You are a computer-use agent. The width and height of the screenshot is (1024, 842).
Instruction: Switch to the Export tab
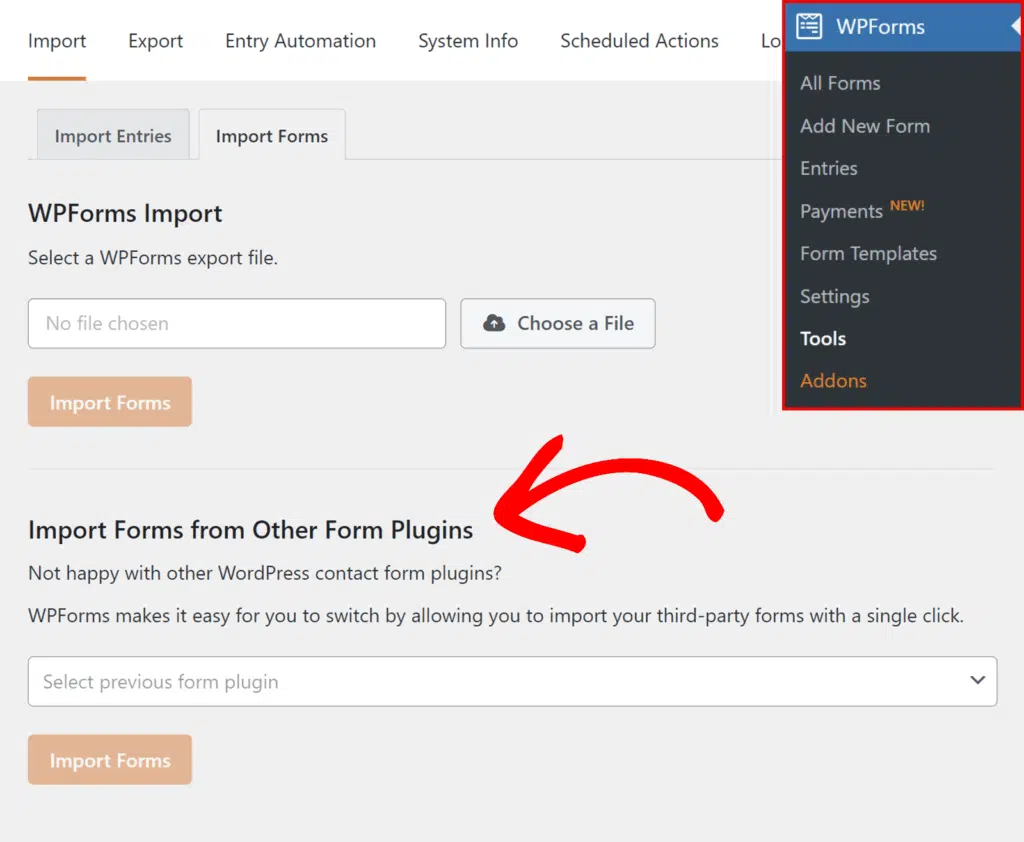(155, 40)
